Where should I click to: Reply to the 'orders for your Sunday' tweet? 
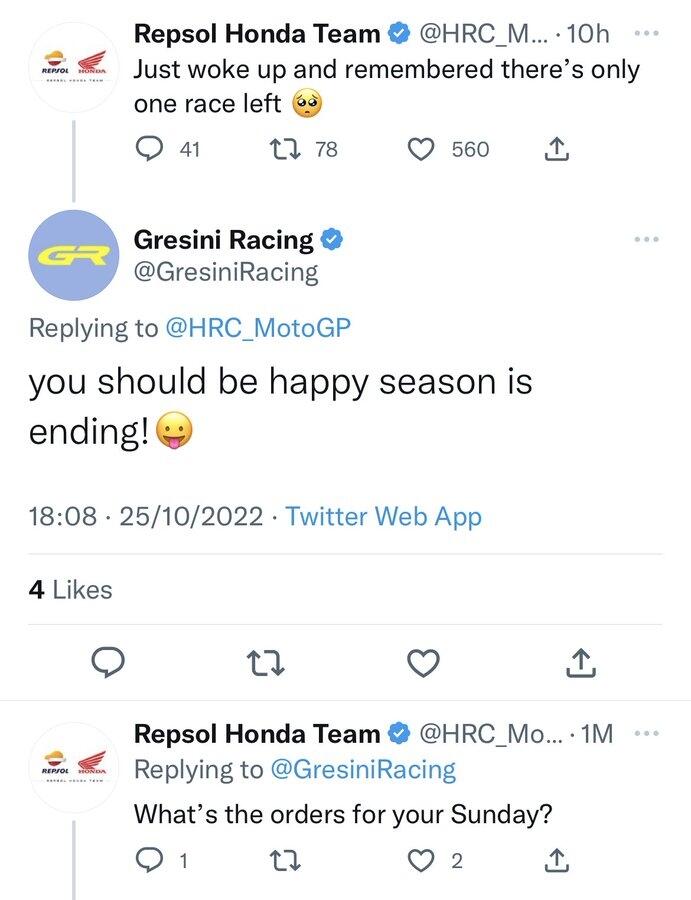point(149,859)
